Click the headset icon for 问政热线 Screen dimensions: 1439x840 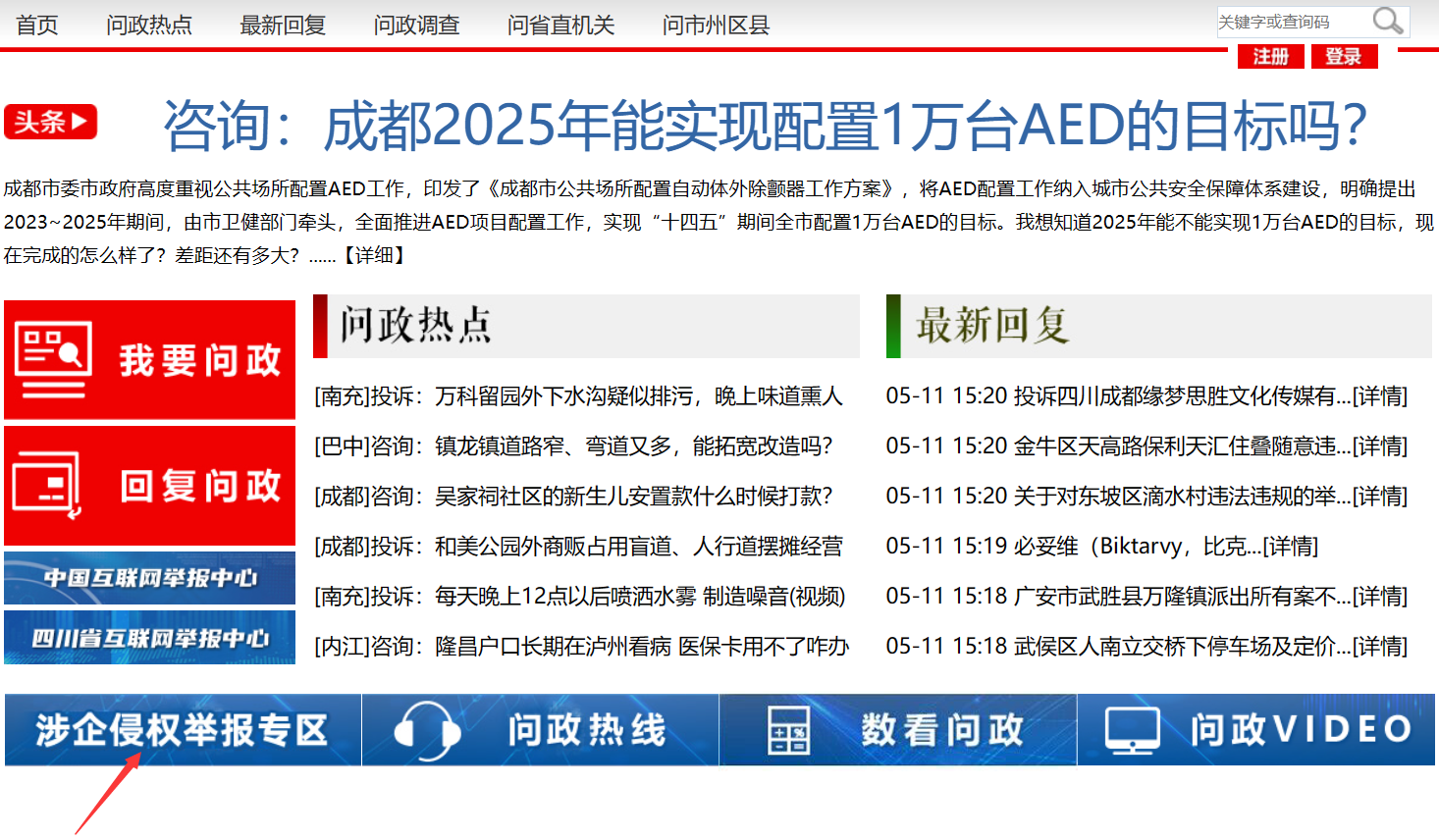[x=427, y=730]
